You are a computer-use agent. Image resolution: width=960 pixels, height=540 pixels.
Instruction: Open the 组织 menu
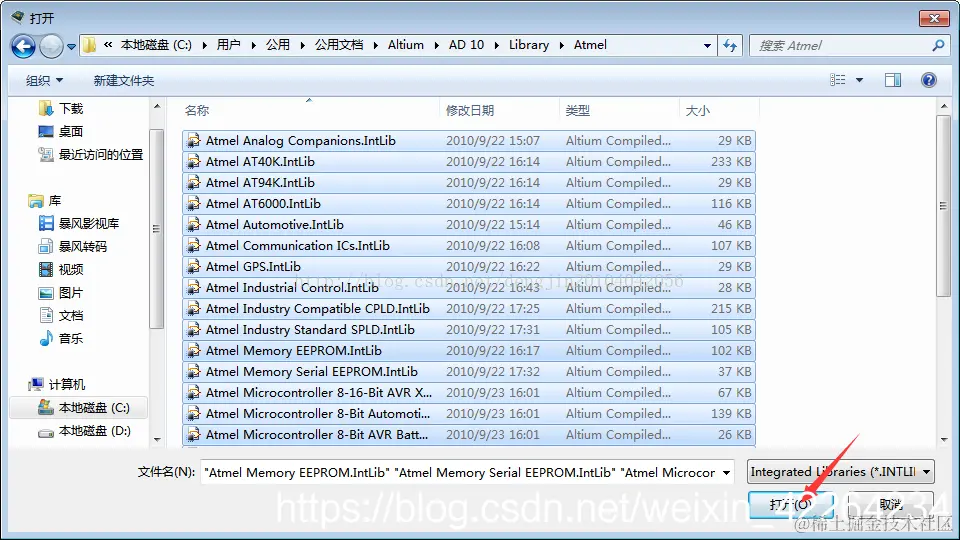[44, 80]
